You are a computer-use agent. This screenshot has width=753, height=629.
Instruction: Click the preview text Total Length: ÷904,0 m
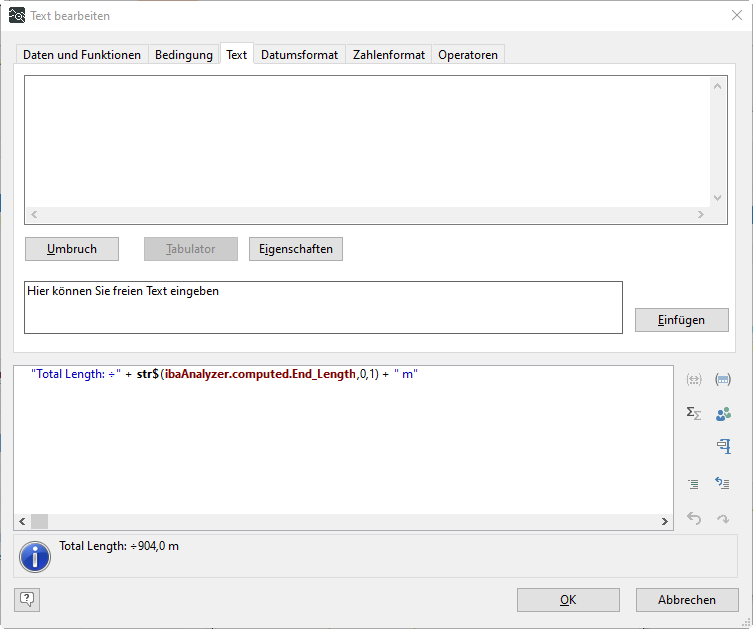coord(119,546)
